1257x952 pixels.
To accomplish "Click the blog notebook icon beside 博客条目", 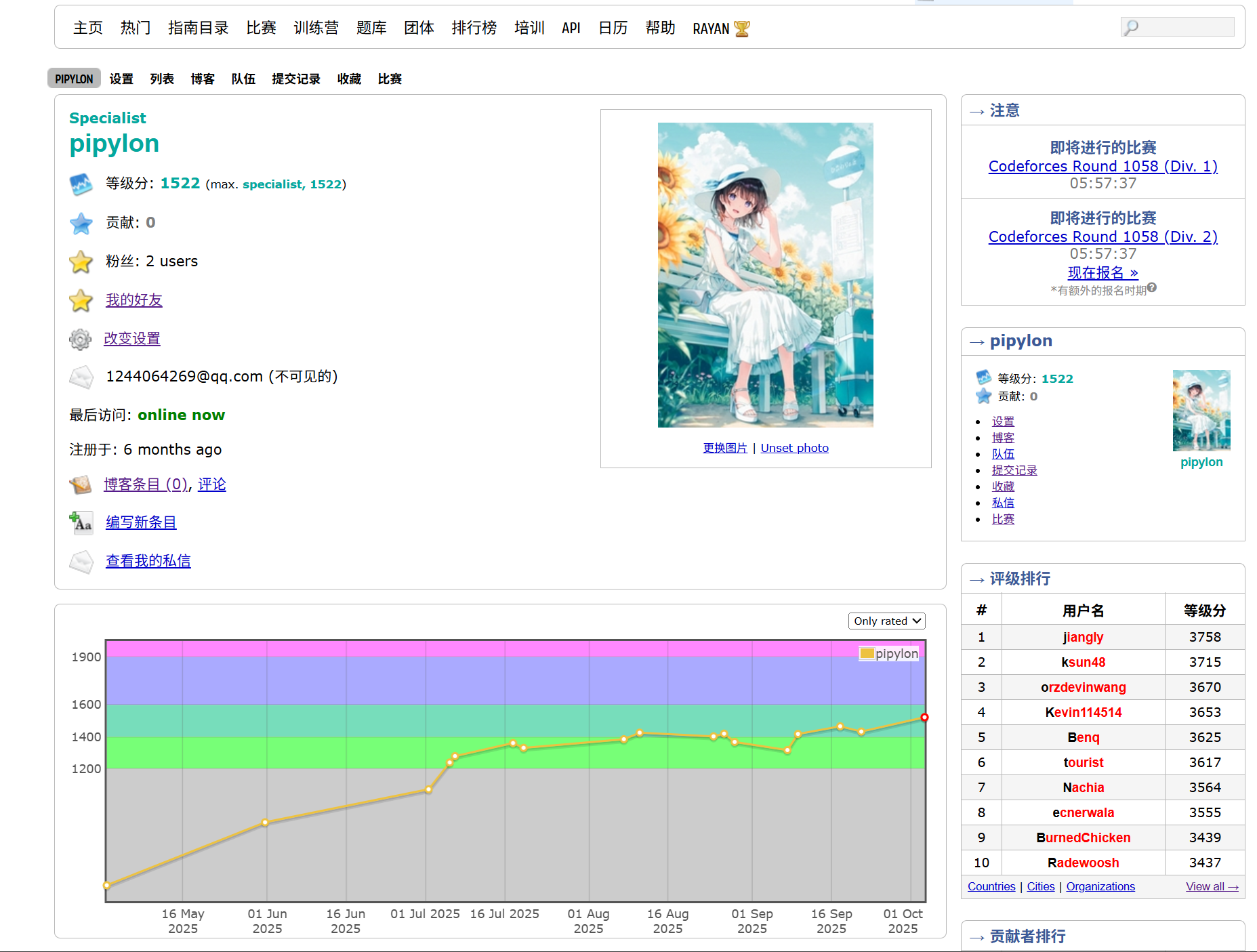I will pos(80,484).
